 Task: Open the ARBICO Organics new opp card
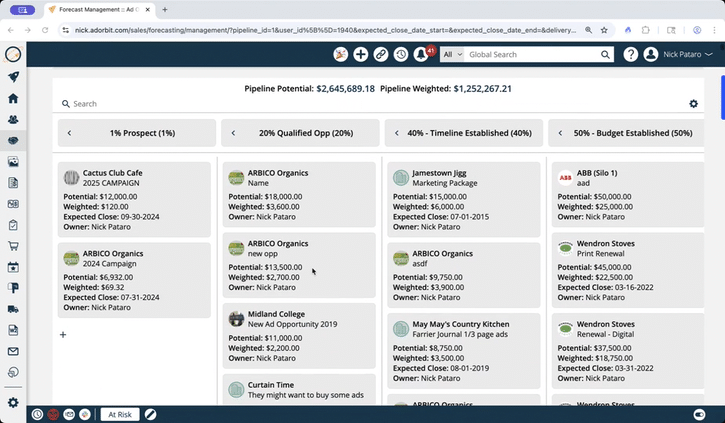[x=299, y=265]
